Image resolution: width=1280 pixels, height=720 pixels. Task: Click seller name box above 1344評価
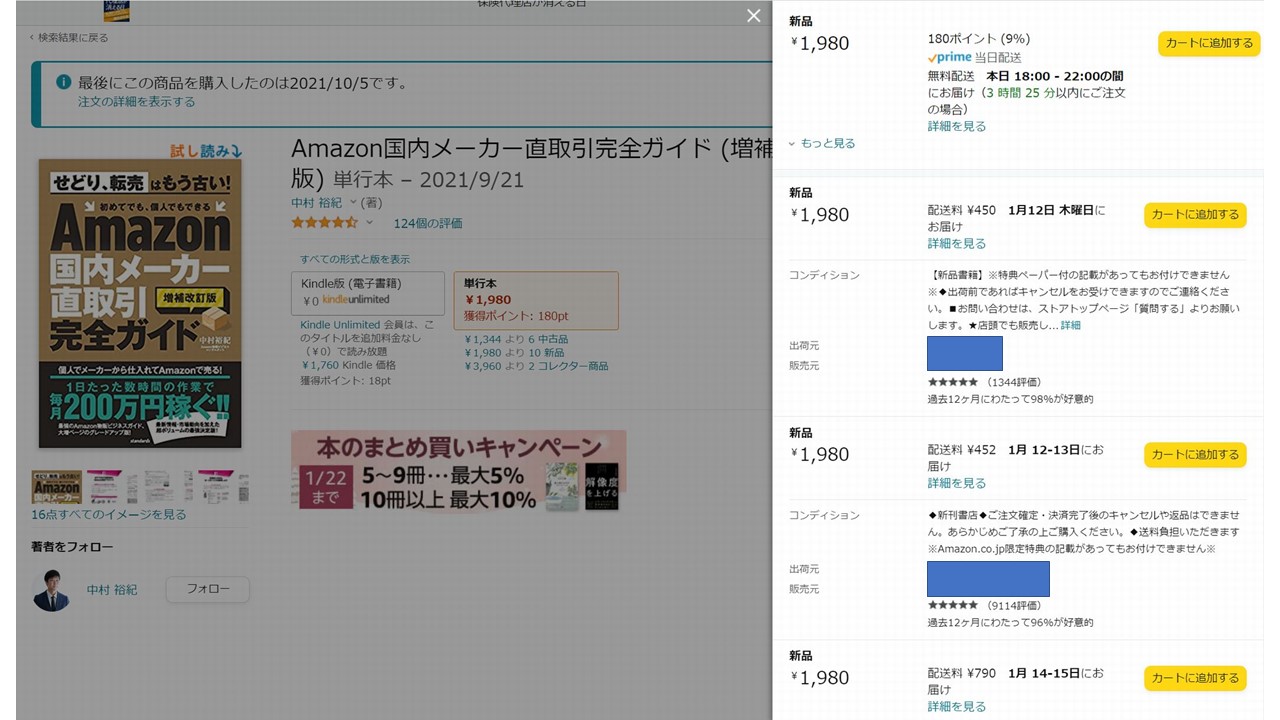coord(964,353)
